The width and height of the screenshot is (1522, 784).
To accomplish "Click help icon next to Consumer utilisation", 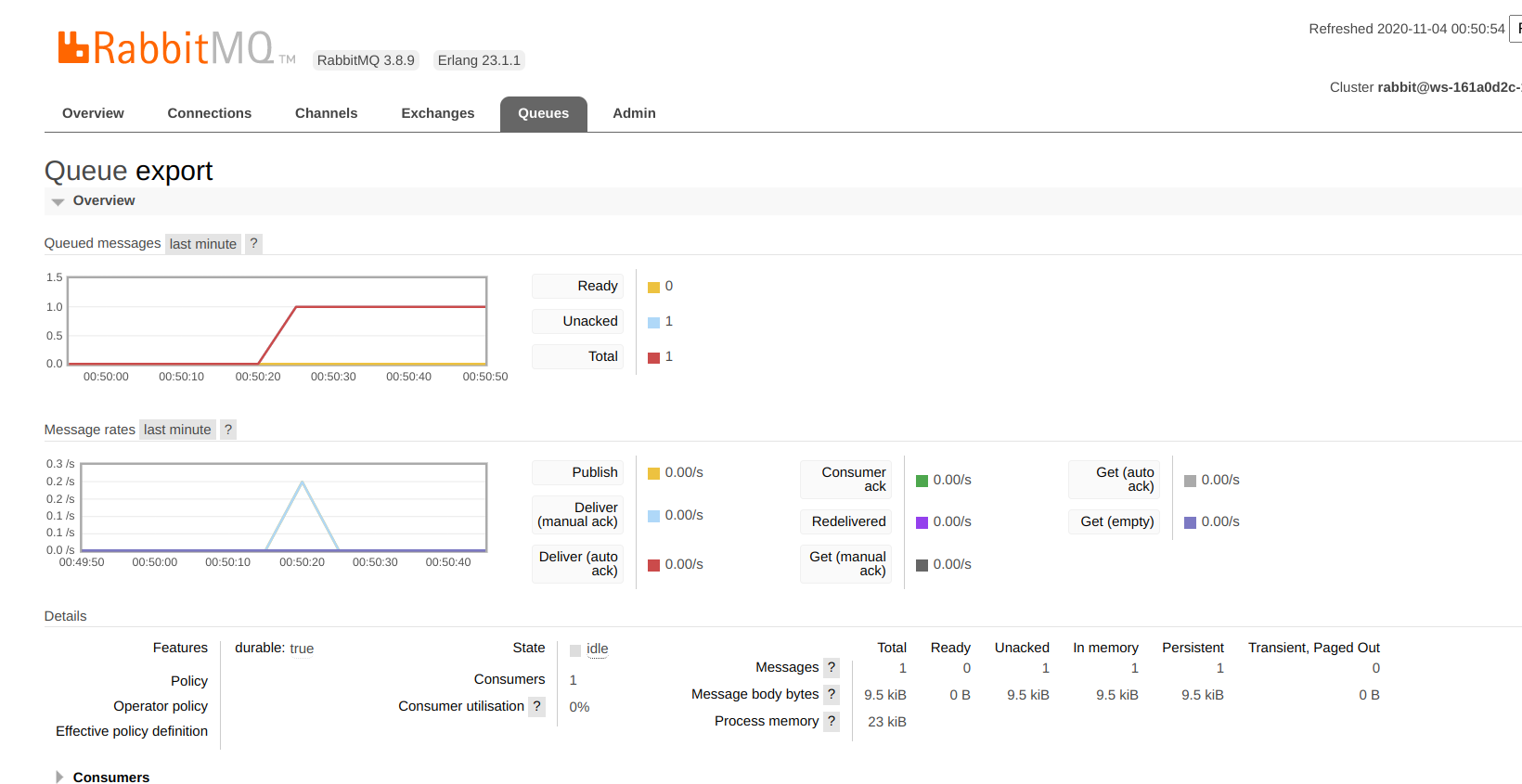I will 536,706.
